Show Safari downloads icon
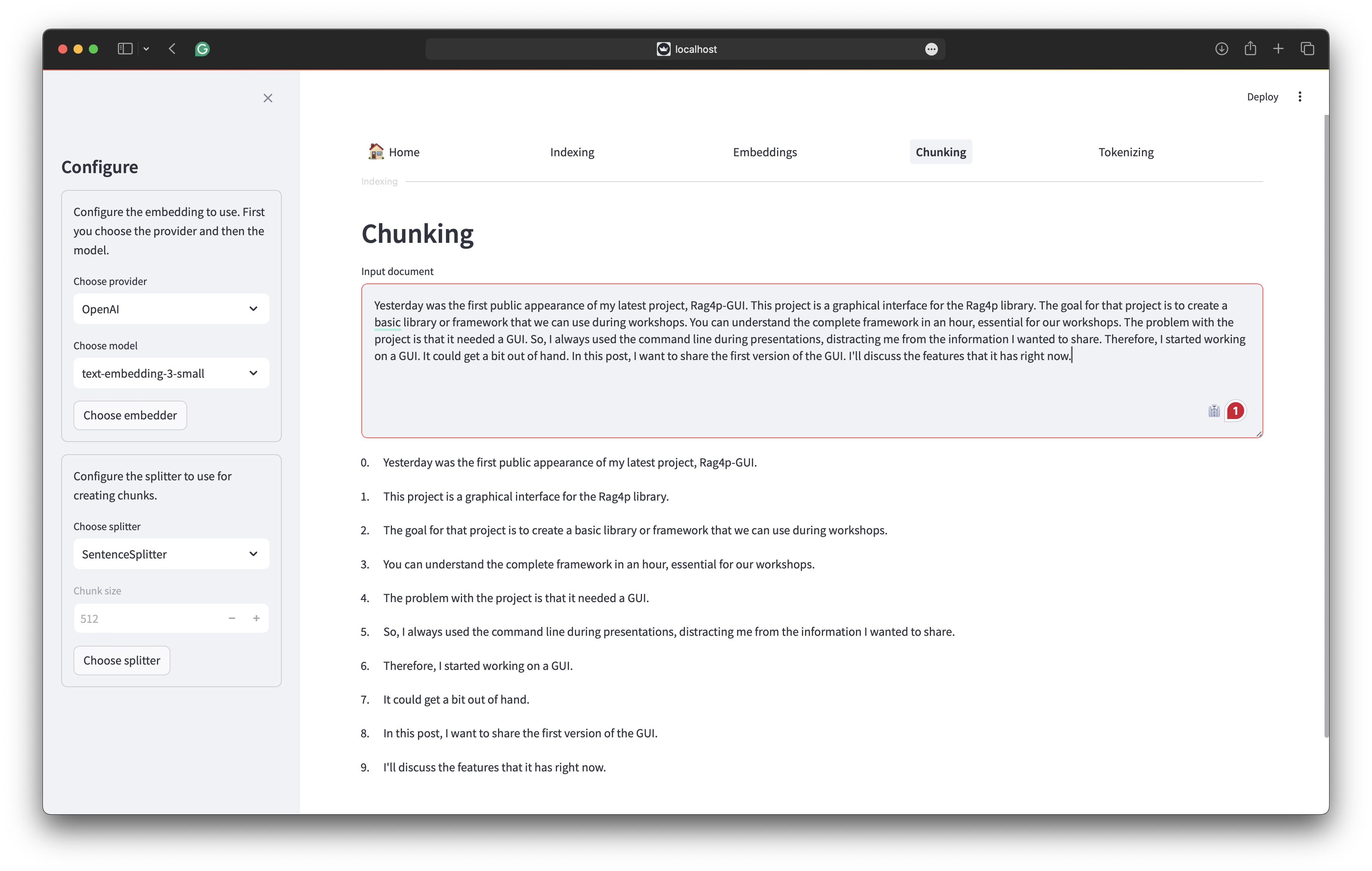1372x871 pixels. pyautogui.click(x=1221, y=49)
